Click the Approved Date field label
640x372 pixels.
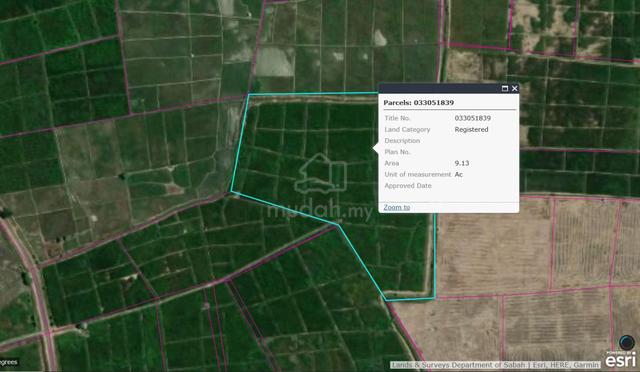(408, 185)
